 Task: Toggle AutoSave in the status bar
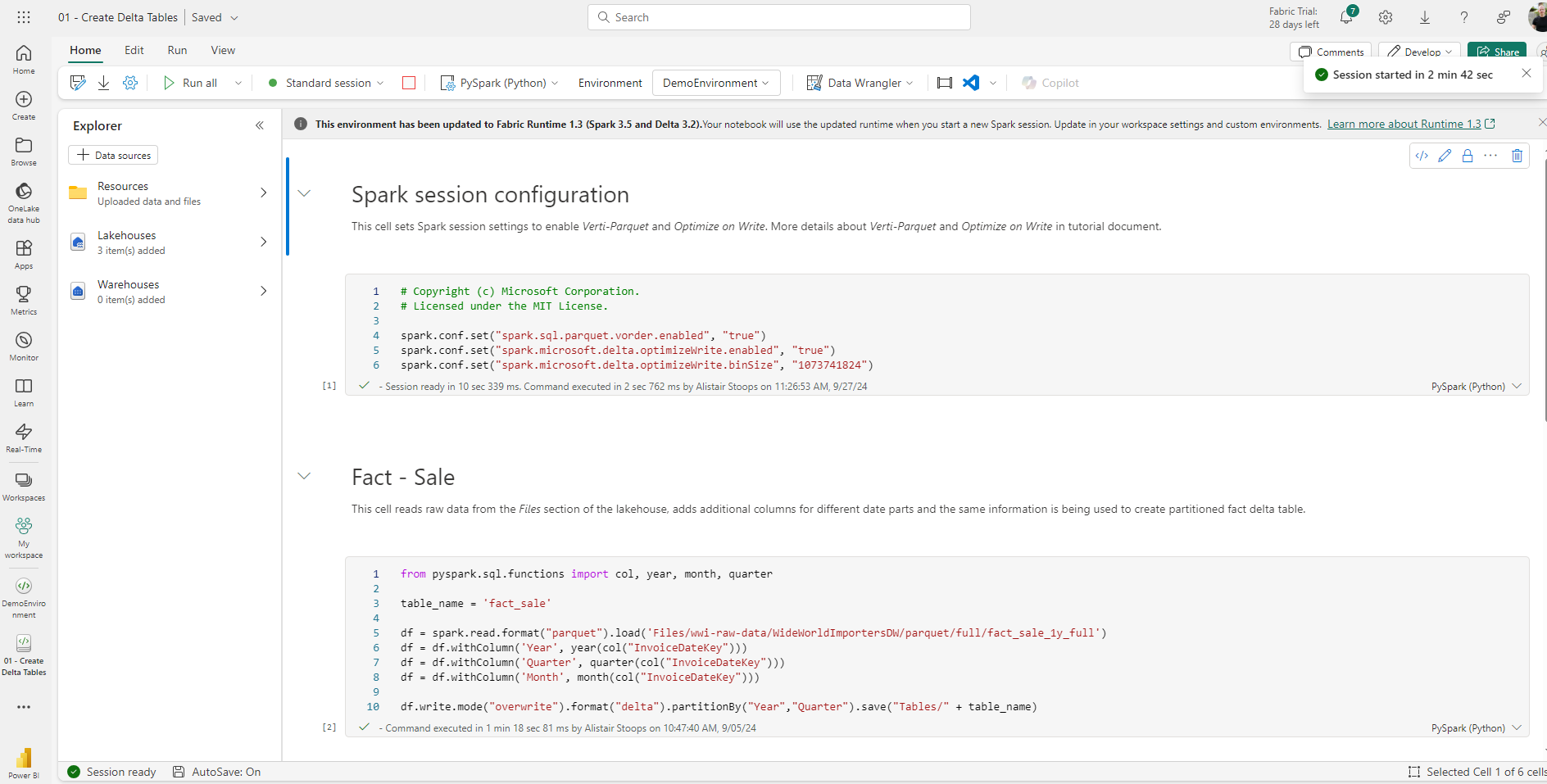[x=216, y=771]
